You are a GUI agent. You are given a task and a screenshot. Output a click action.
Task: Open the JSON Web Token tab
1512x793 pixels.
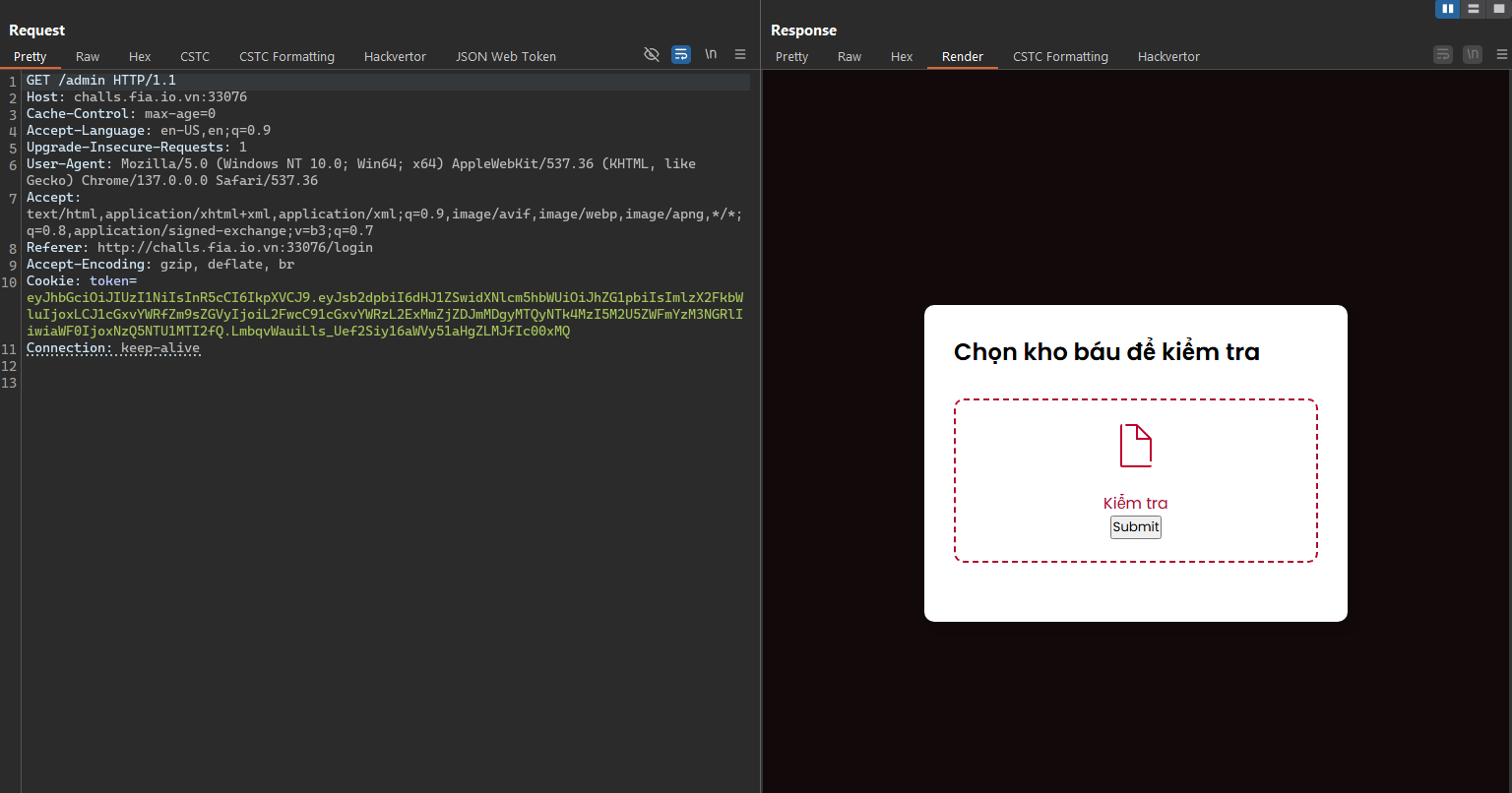point(506,56)
